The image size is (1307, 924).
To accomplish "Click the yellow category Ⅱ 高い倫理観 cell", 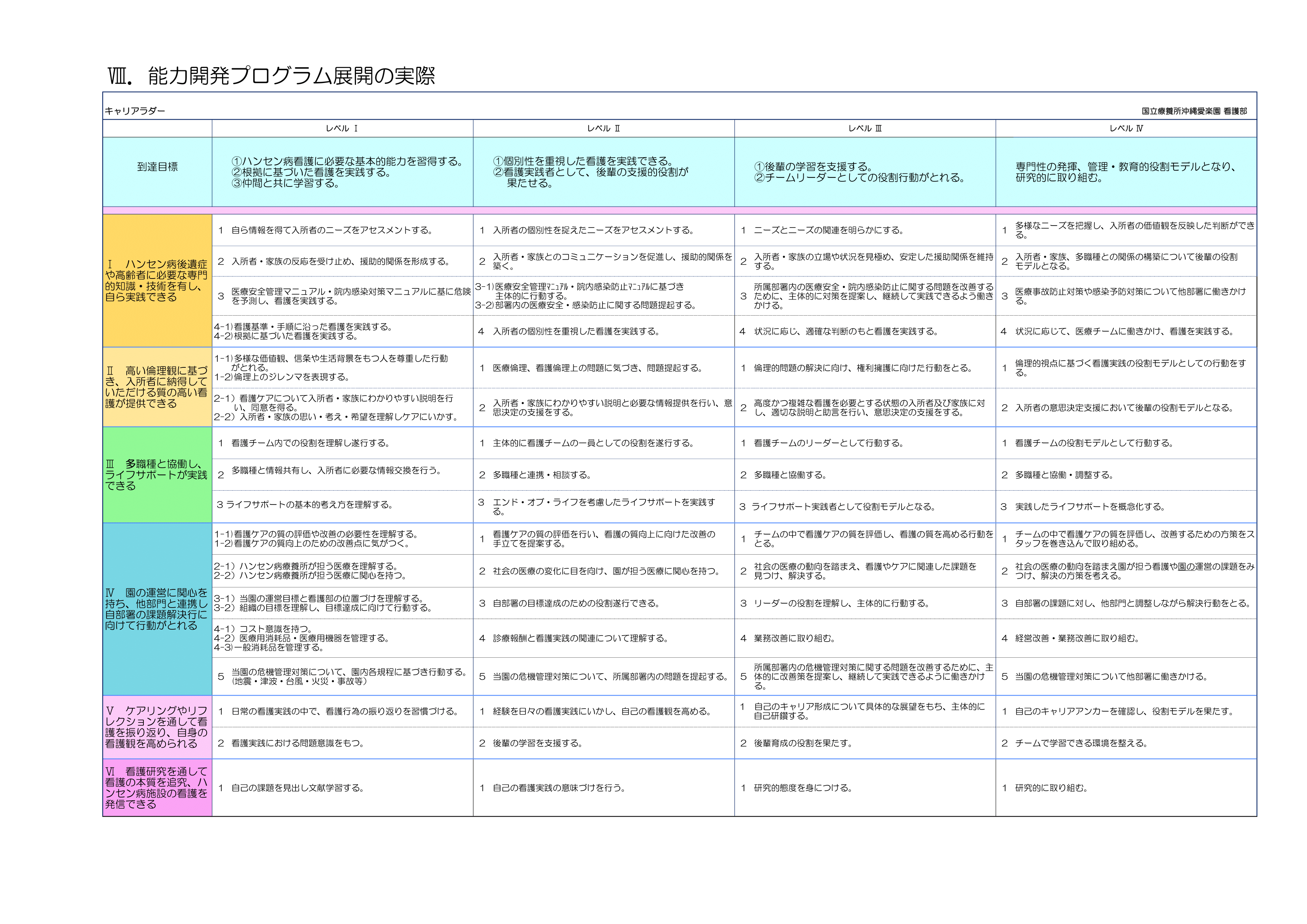I will click(156, 387).
